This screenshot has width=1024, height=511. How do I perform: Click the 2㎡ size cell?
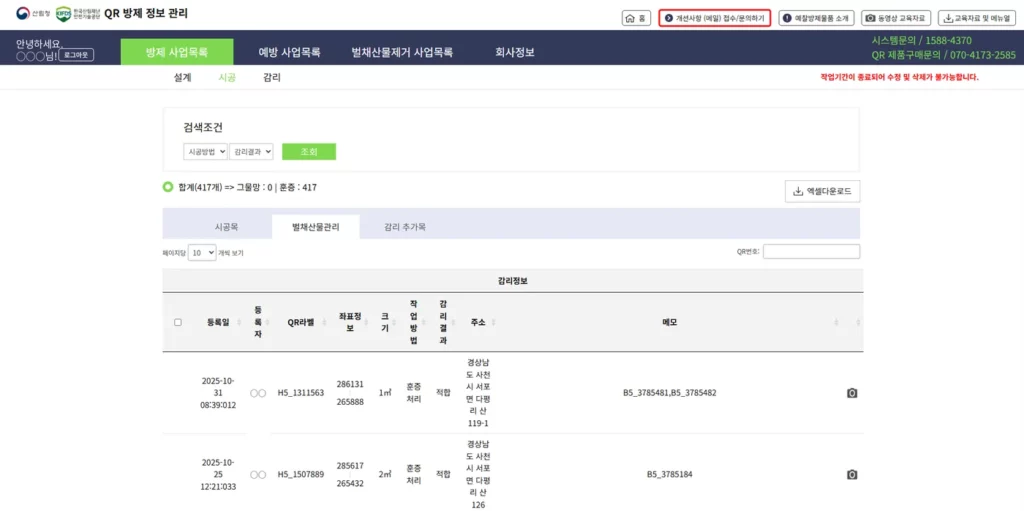385,474
